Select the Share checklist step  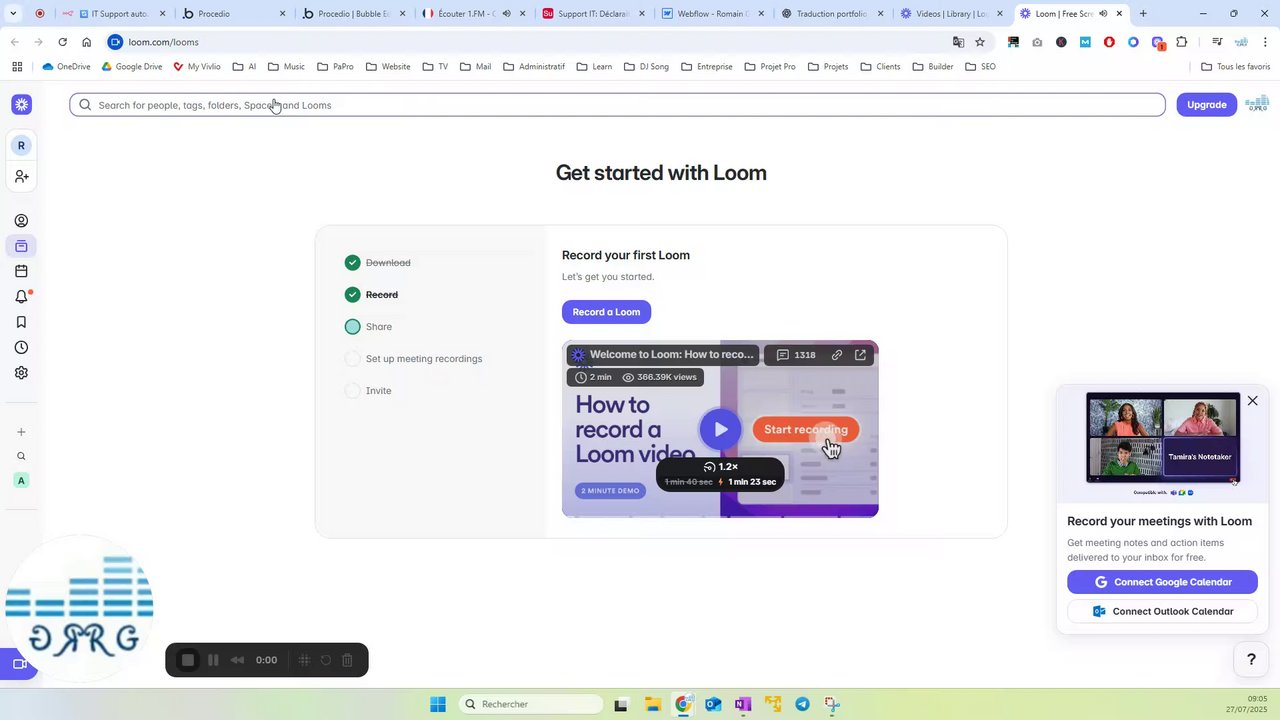[368, 327]
